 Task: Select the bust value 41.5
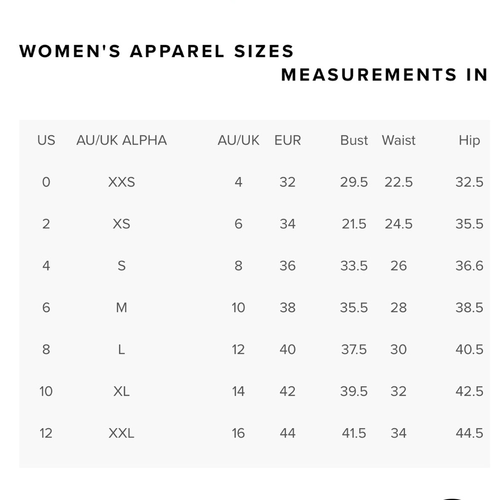coord(354,433)
